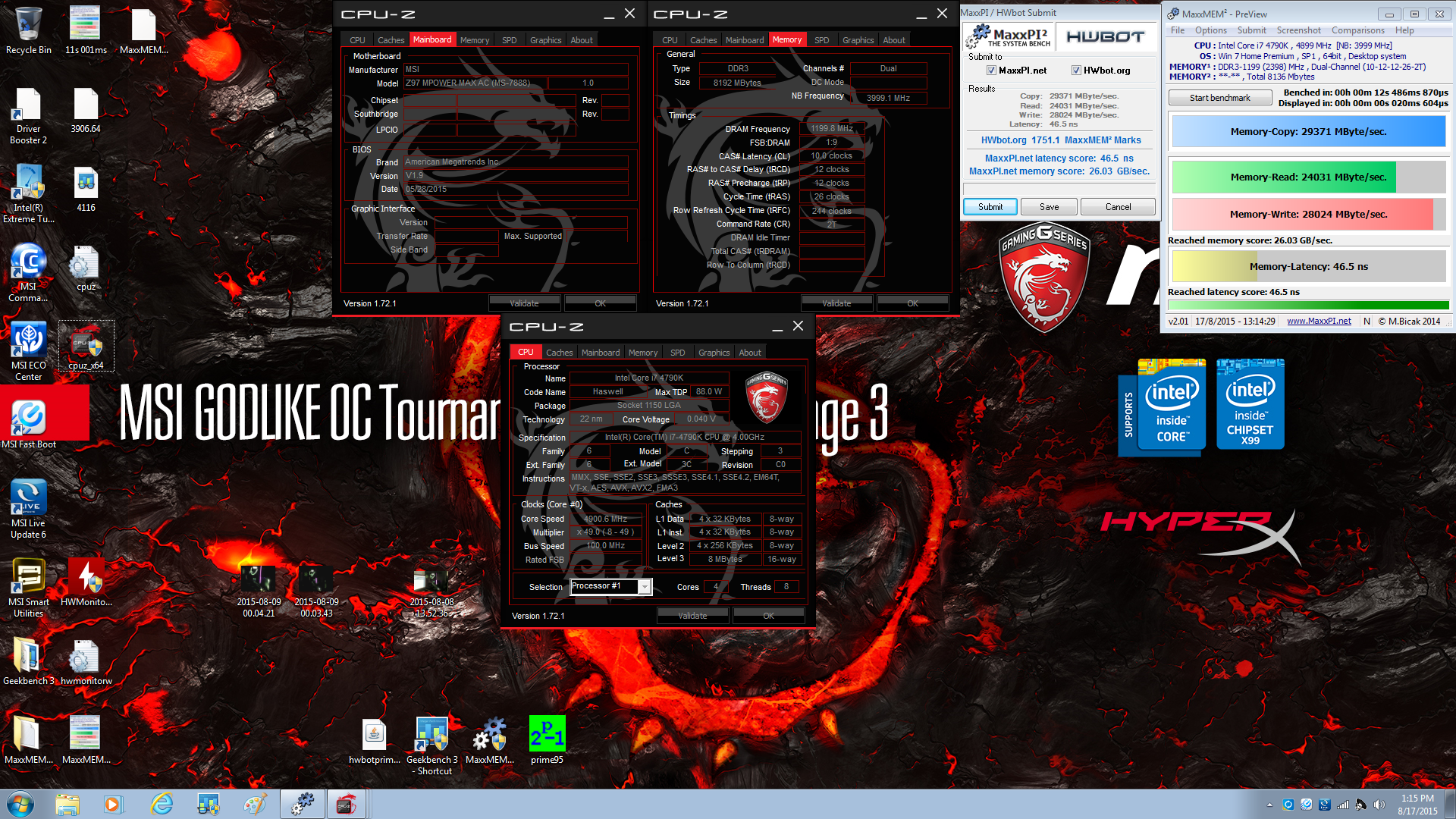1456x819 pixels.
Task: Open the 4116 desktop file
Action: click(86, 189)
